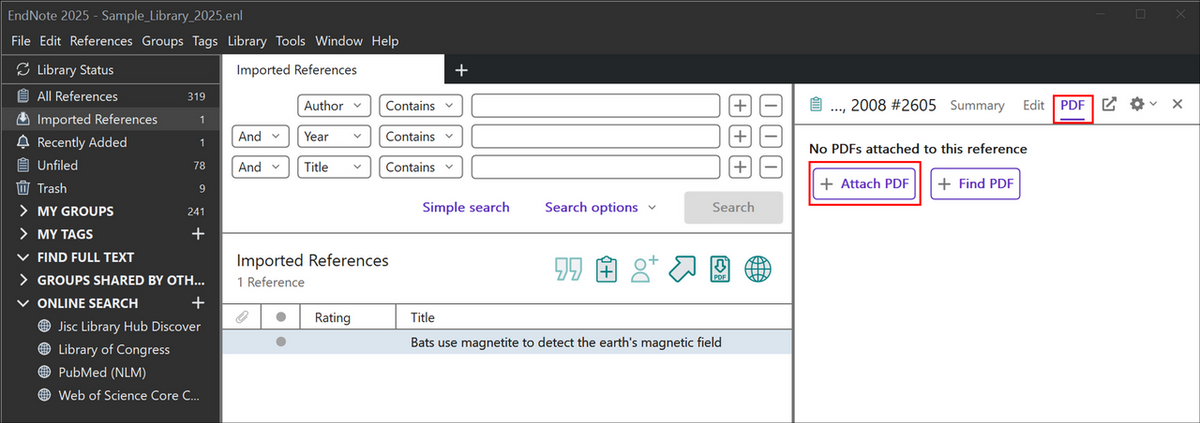The image size is (1200, 423).
Task: Expand the Search options dropdown
Action: coord(600,207)
